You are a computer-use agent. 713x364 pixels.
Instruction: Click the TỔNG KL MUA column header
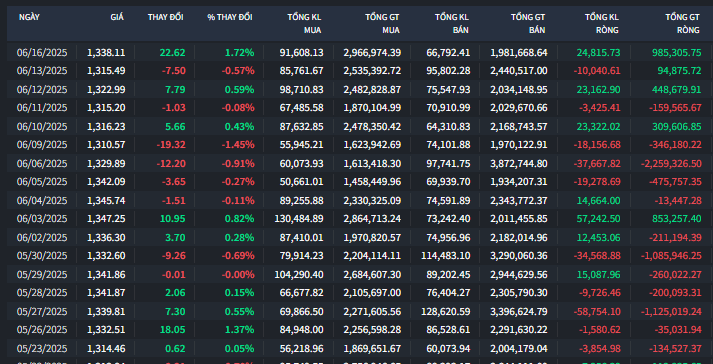click(304, 24)
